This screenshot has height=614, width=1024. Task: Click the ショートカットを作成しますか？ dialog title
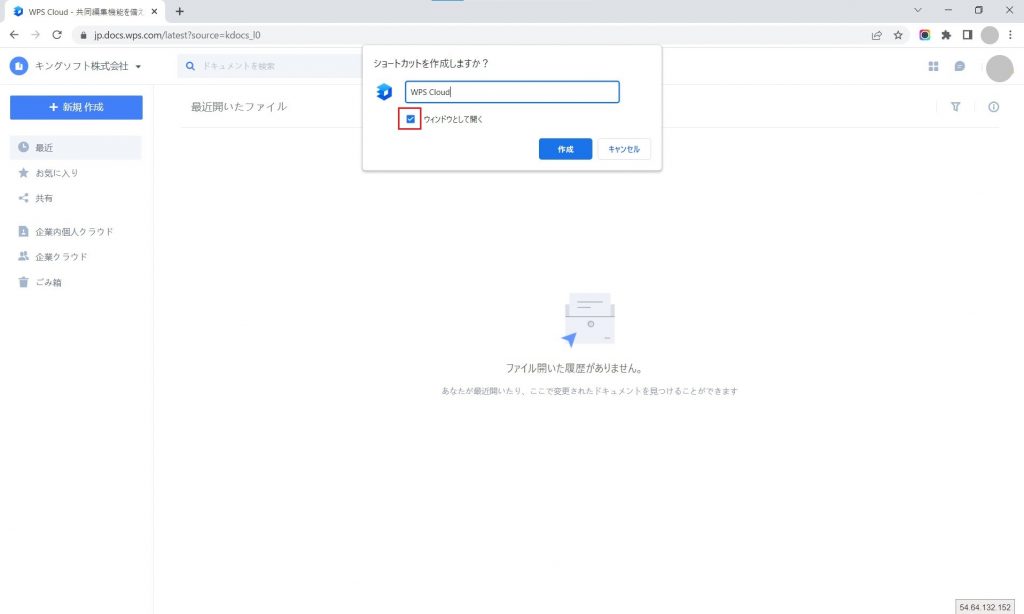431,63
